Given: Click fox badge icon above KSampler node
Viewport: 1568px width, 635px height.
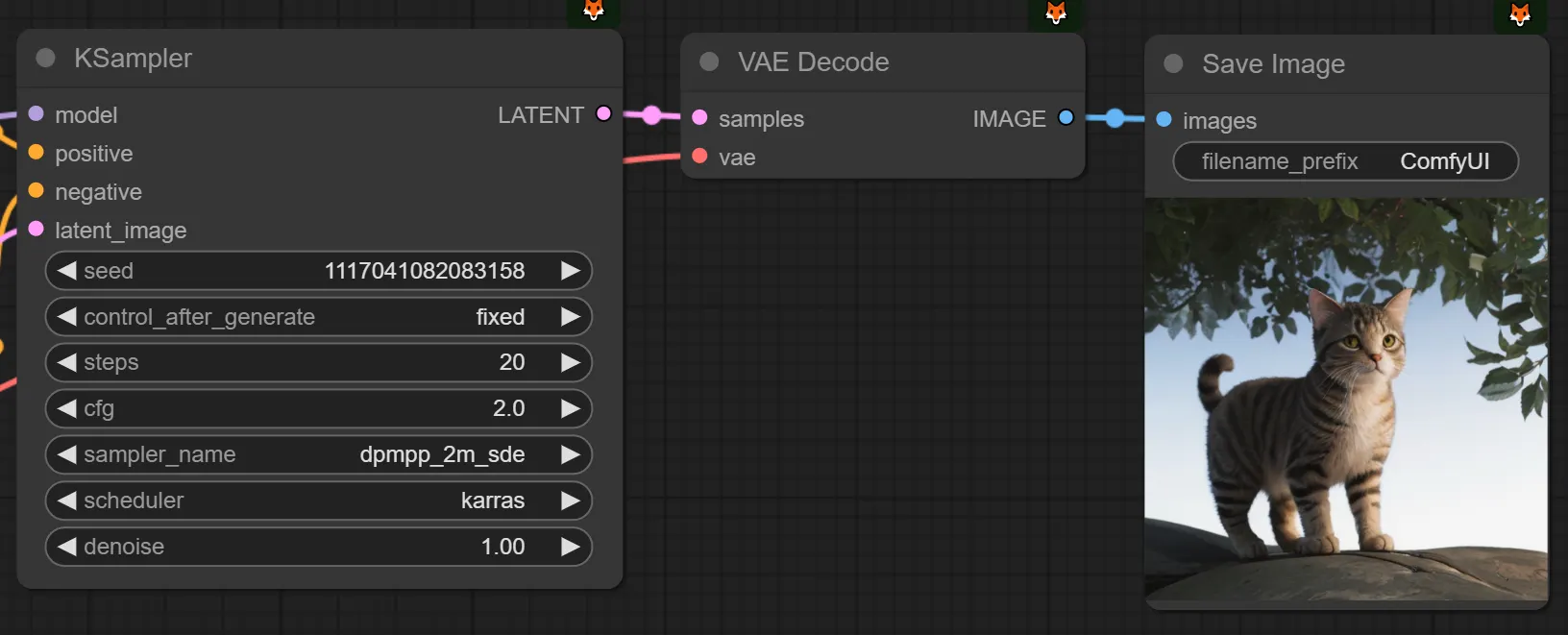Looking at the screenshot, I should pyautogui.click(x=594, y=11).
